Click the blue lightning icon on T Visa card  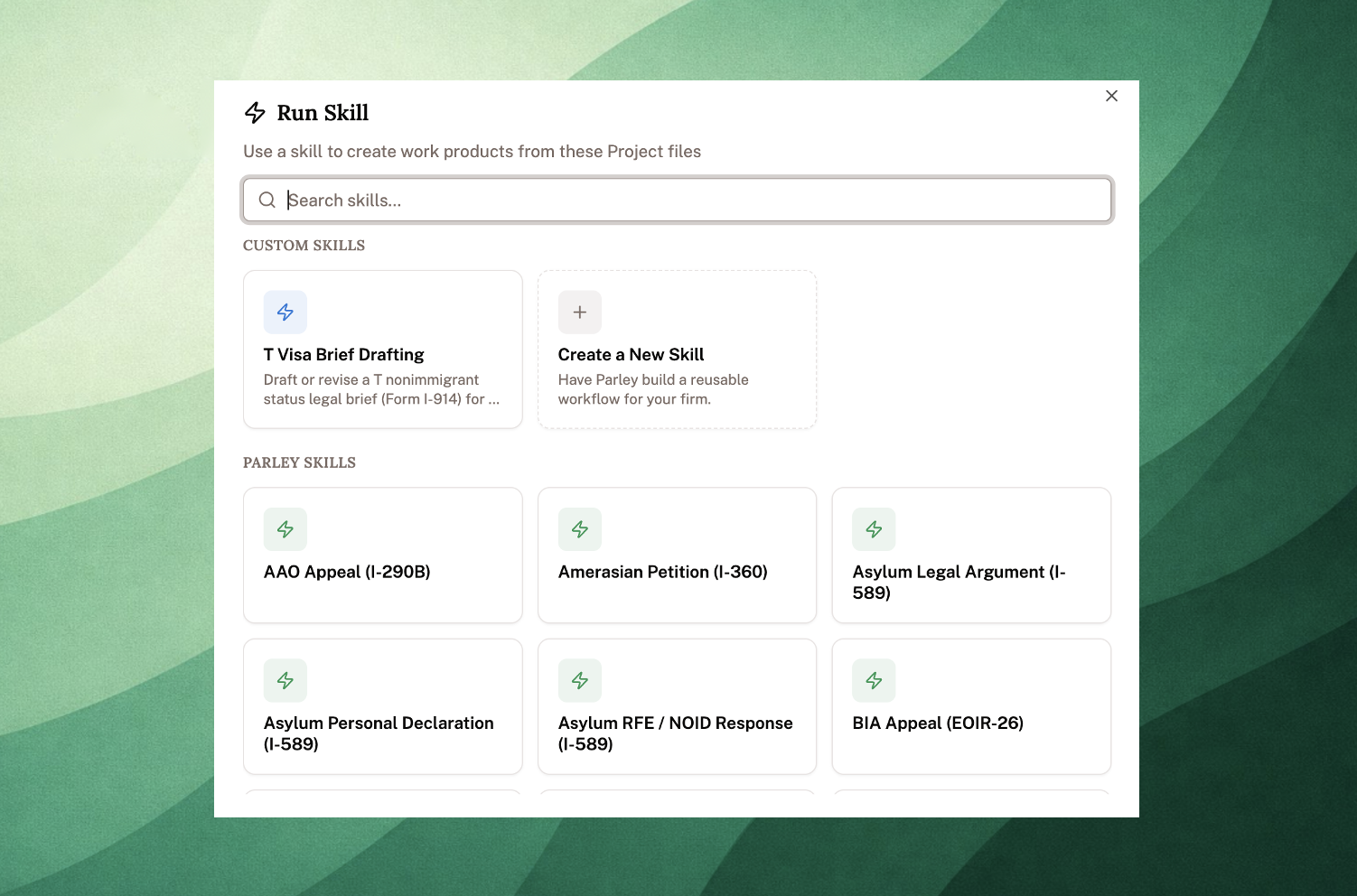click(x=285, y=313)
